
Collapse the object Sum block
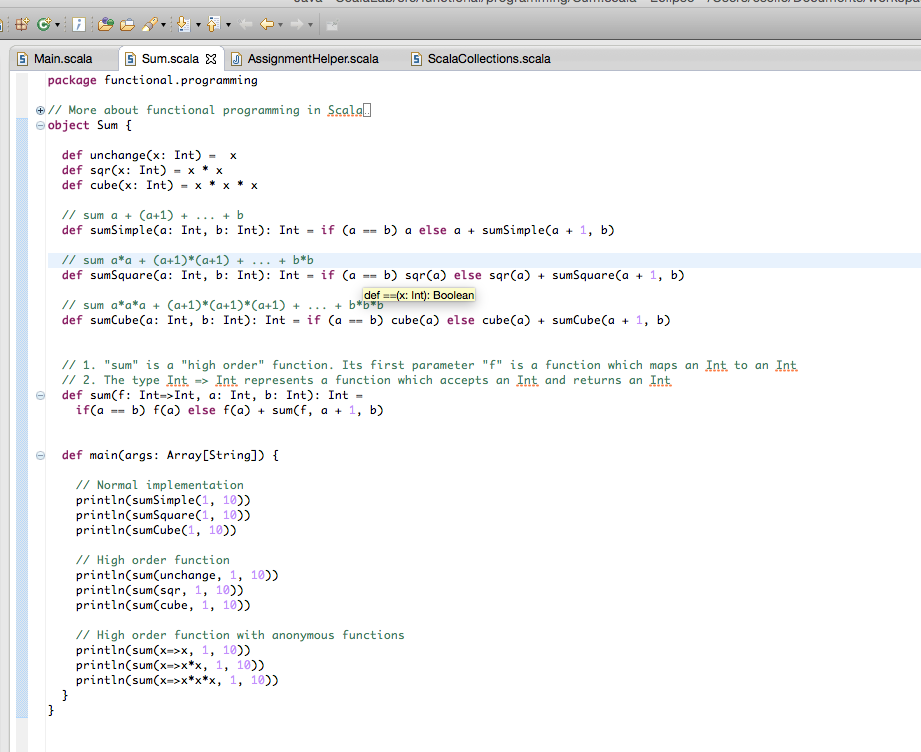40,125
